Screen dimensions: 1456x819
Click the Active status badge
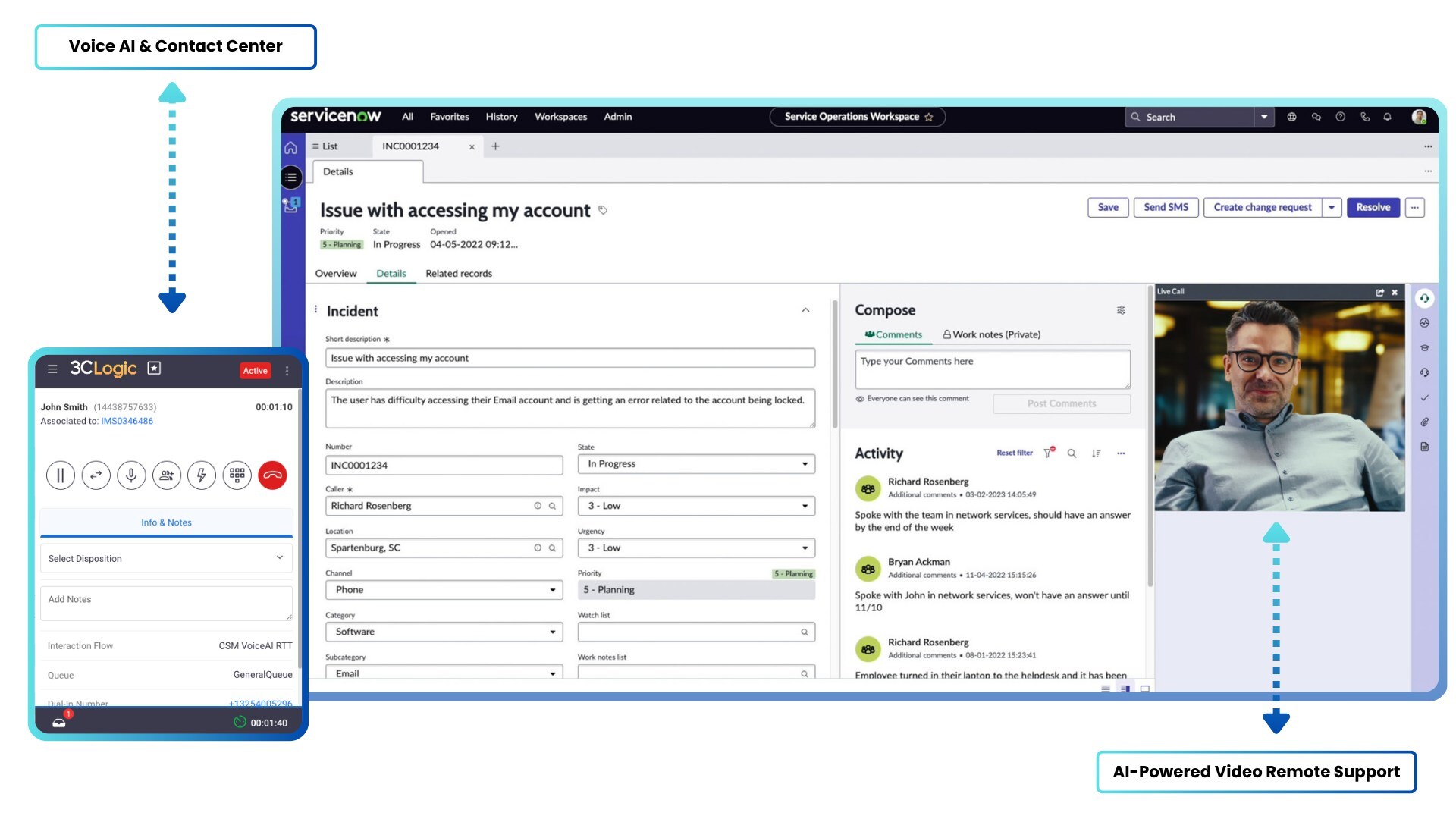(255, 371)
